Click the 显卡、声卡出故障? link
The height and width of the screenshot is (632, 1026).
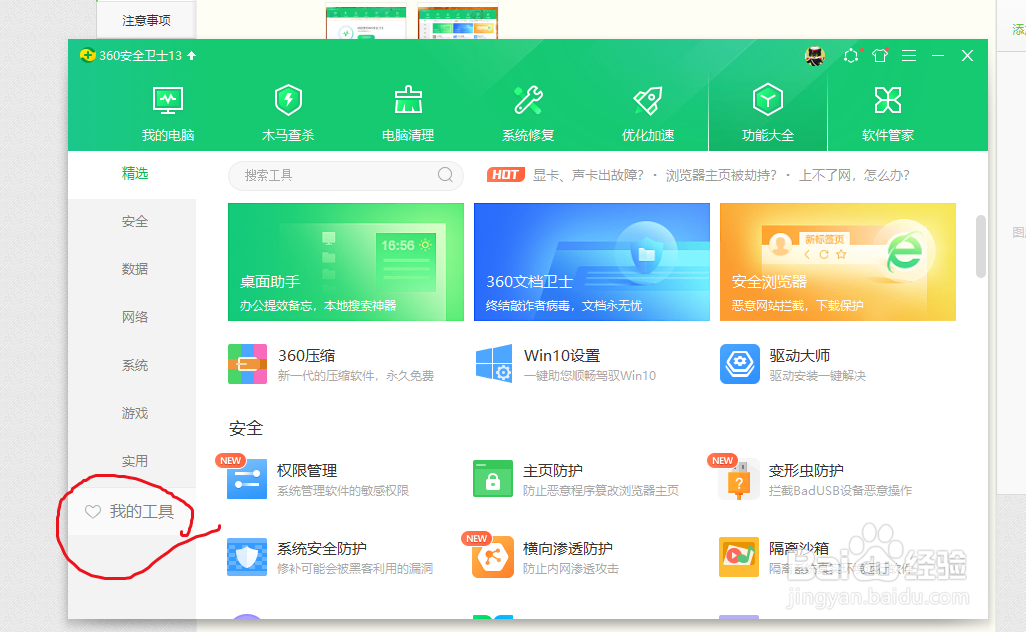click(x=588, y=175)
